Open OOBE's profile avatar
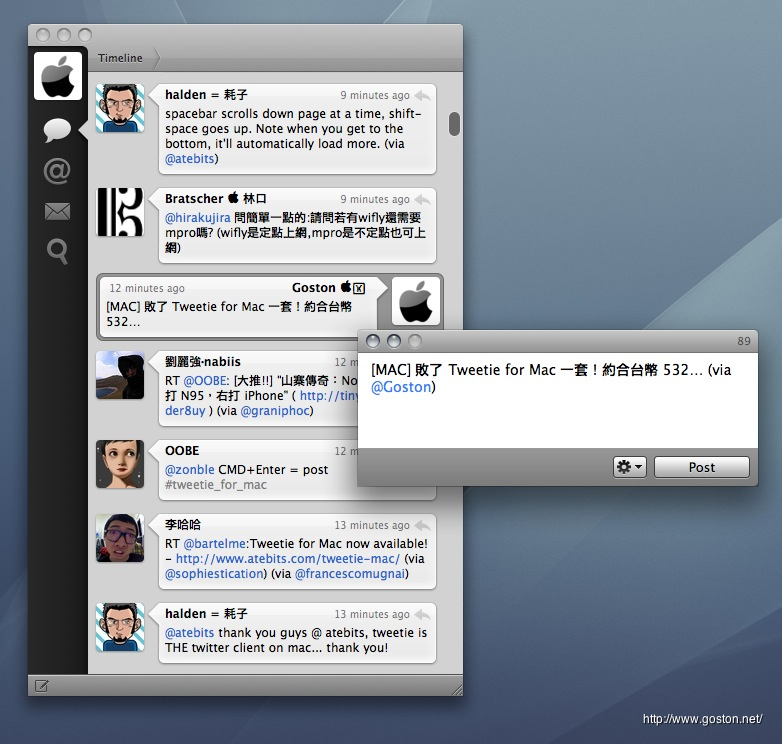The image size is (782, 744). pos(120,464)
